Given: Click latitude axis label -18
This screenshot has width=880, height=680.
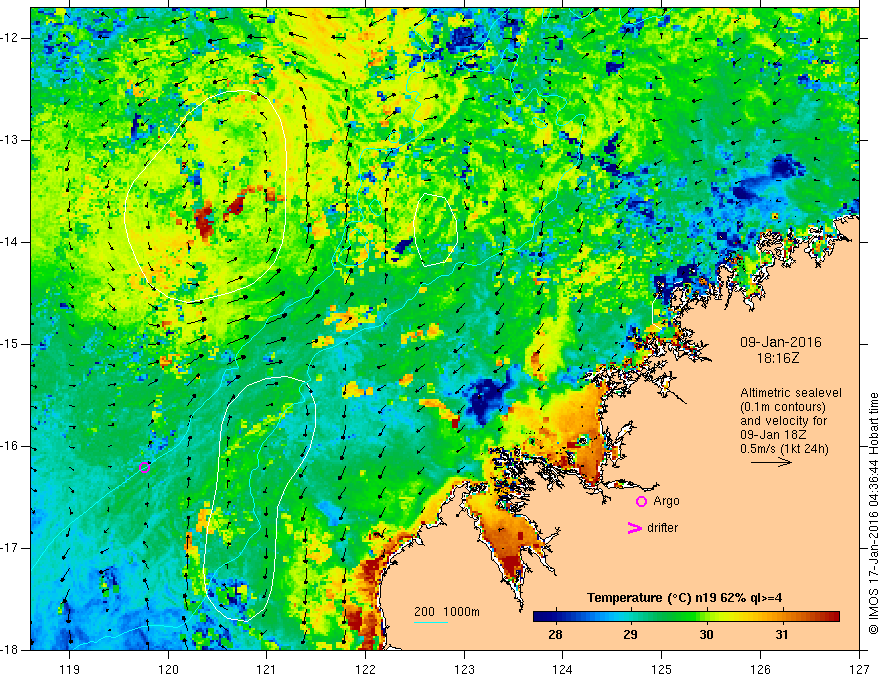Looking at the screenshot, I should pos(11,650).
